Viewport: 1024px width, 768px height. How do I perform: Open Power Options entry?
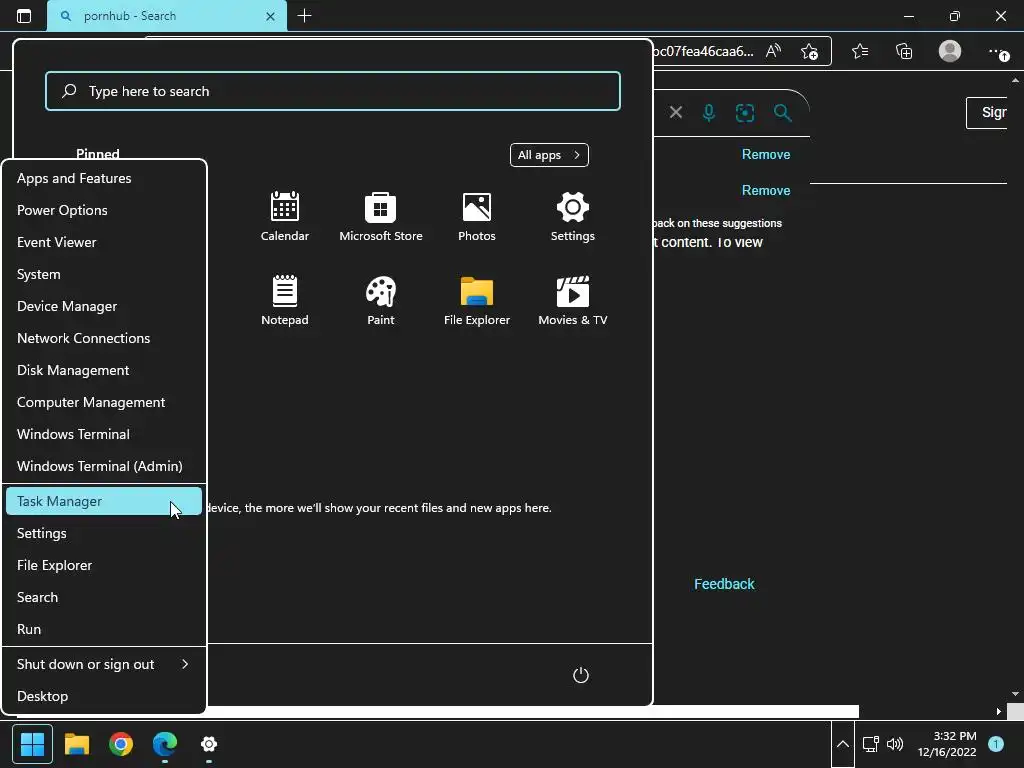(104, 210)
